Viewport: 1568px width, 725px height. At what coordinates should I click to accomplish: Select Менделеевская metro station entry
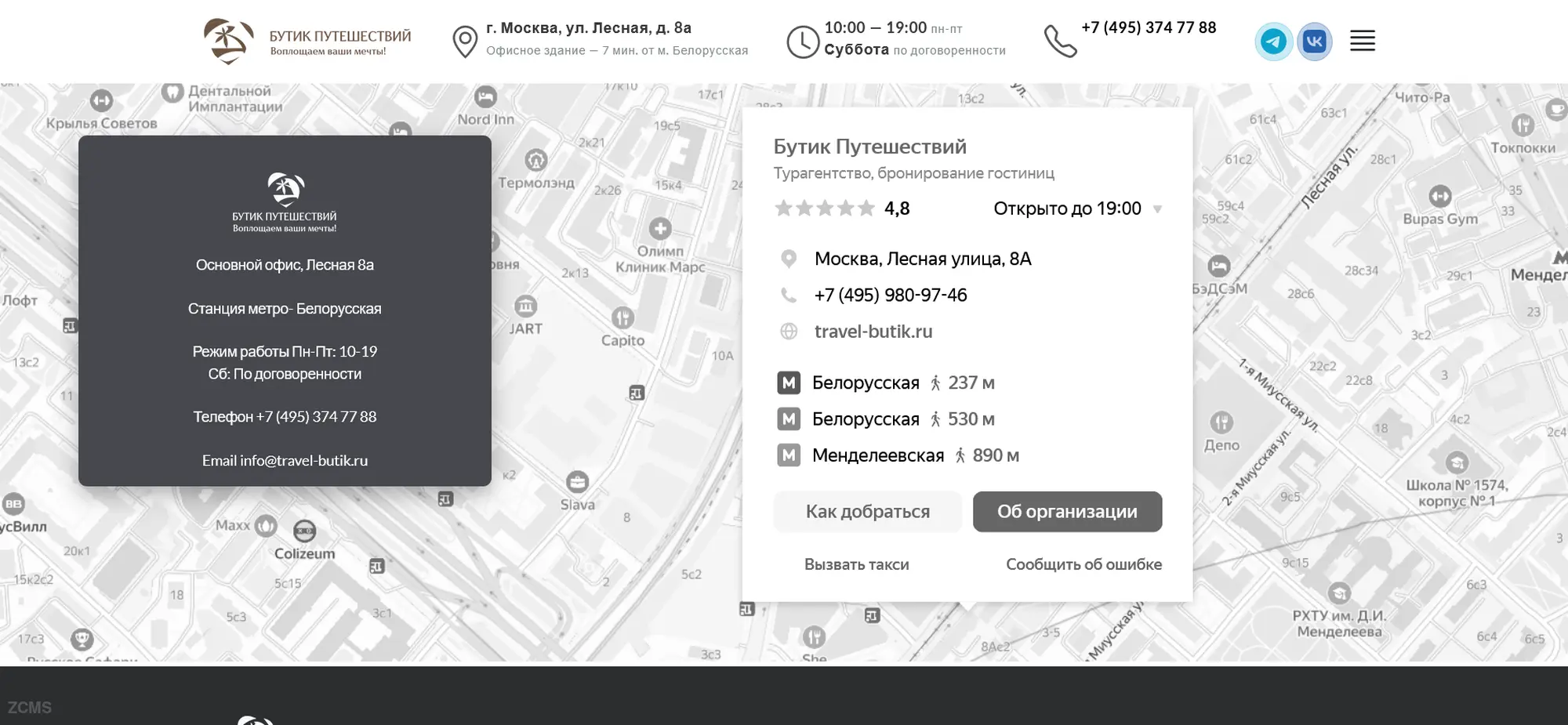[x=877, y=455]
